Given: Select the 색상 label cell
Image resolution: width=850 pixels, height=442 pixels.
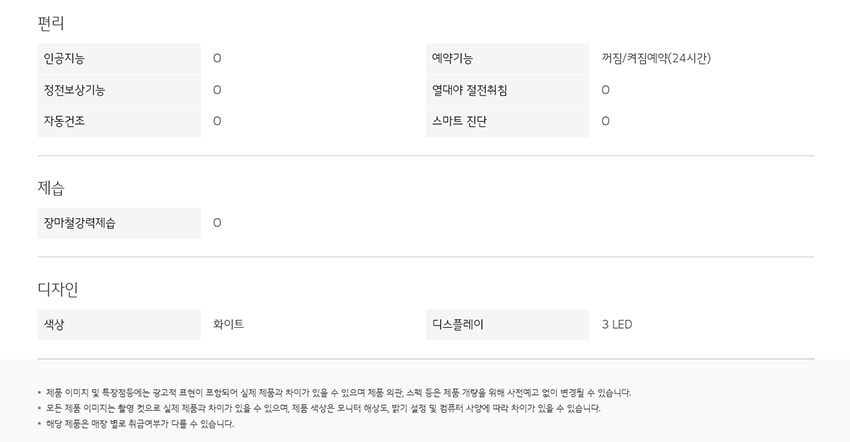Looking at the screenshot, I should pos(54,325).
